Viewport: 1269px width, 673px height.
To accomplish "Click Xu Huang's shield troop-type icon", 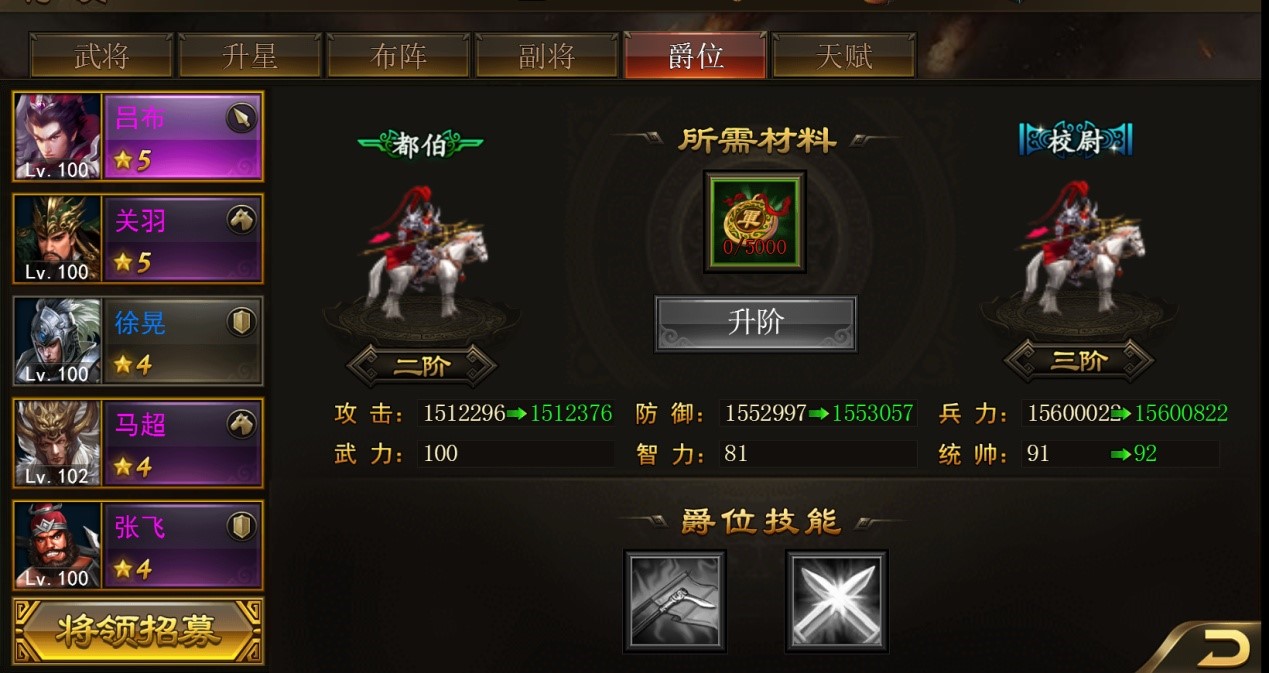I will 241,322.
